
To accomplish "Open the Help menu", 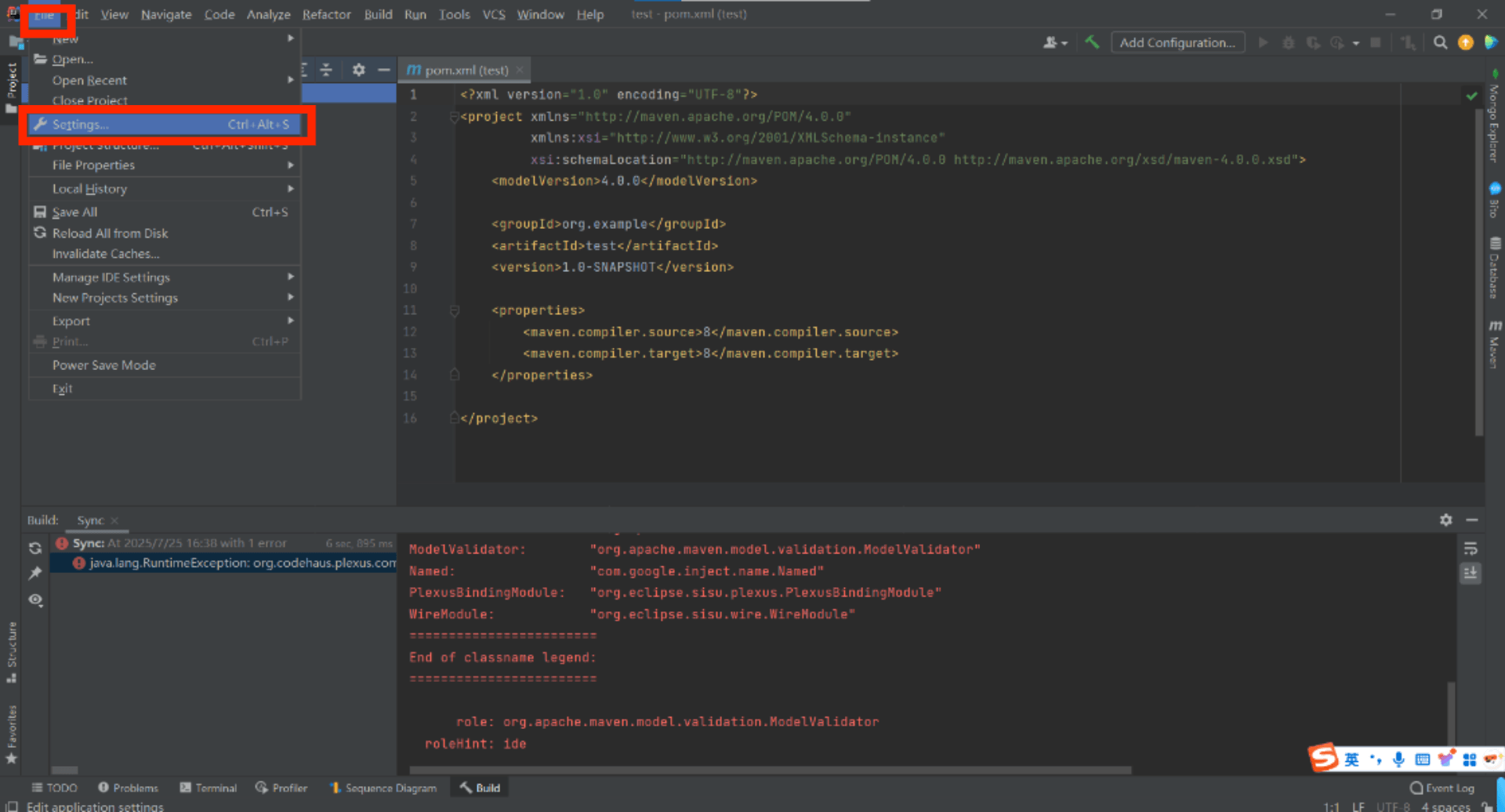I will (x=590, y=14).
